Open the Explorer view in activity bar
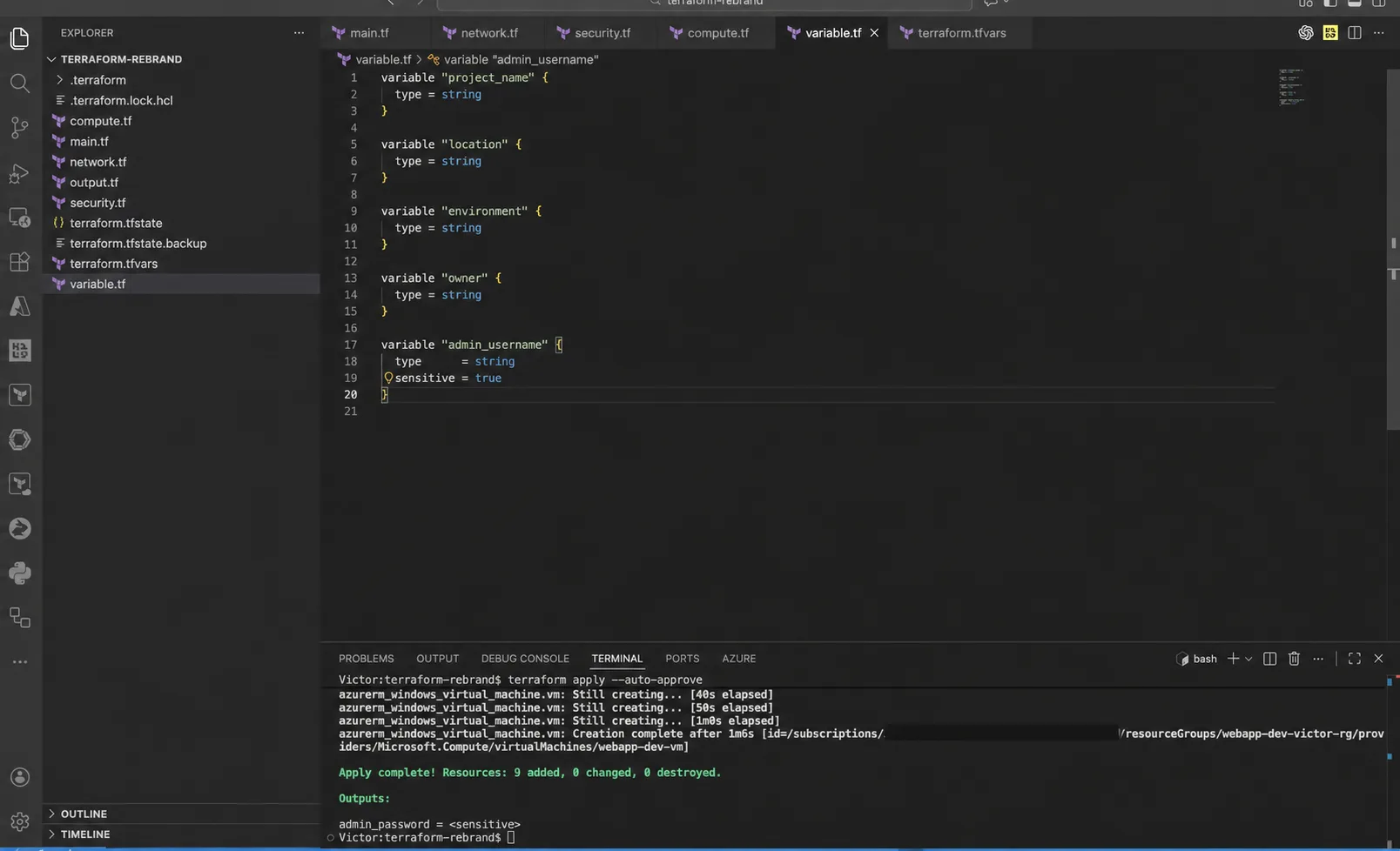Image resolution: width=1400 pixels, height=851 pixels. click(19, 38)
